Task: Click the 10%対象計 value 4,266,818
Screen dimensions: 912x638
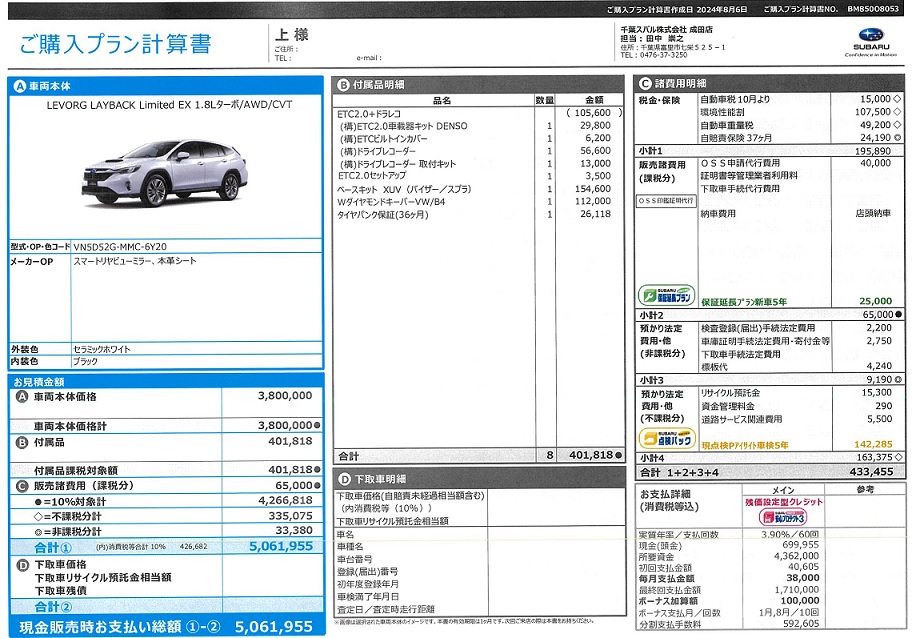Action: 285,501
